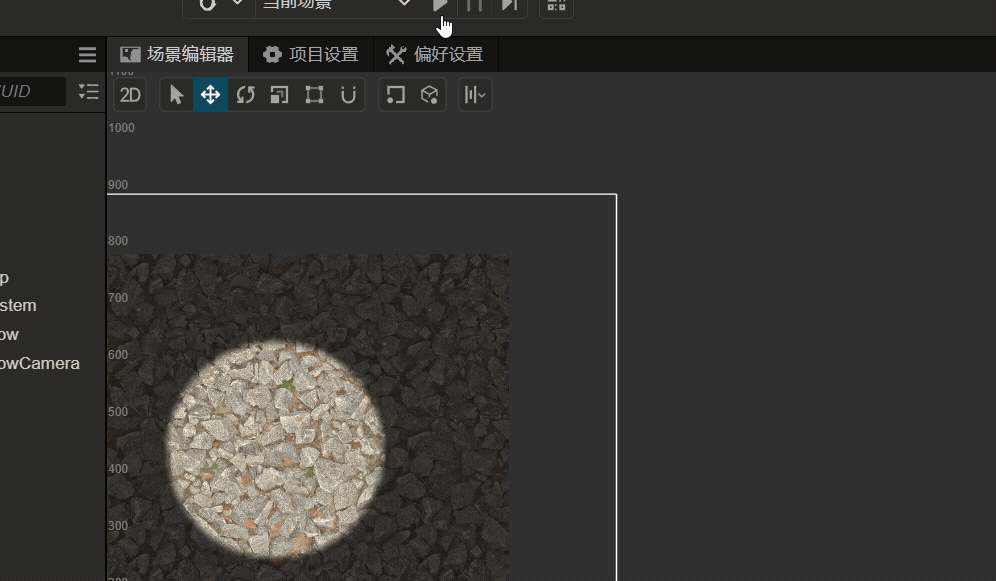Switch to the 项目设置 tab

(311, 55)
